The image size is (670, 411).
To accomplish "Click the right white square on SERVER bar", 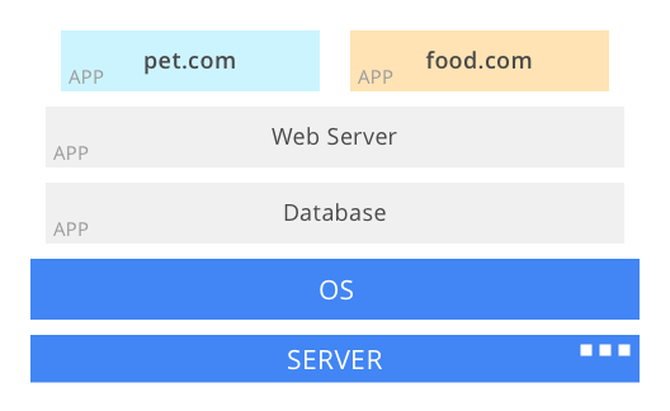I will point(624,350).
